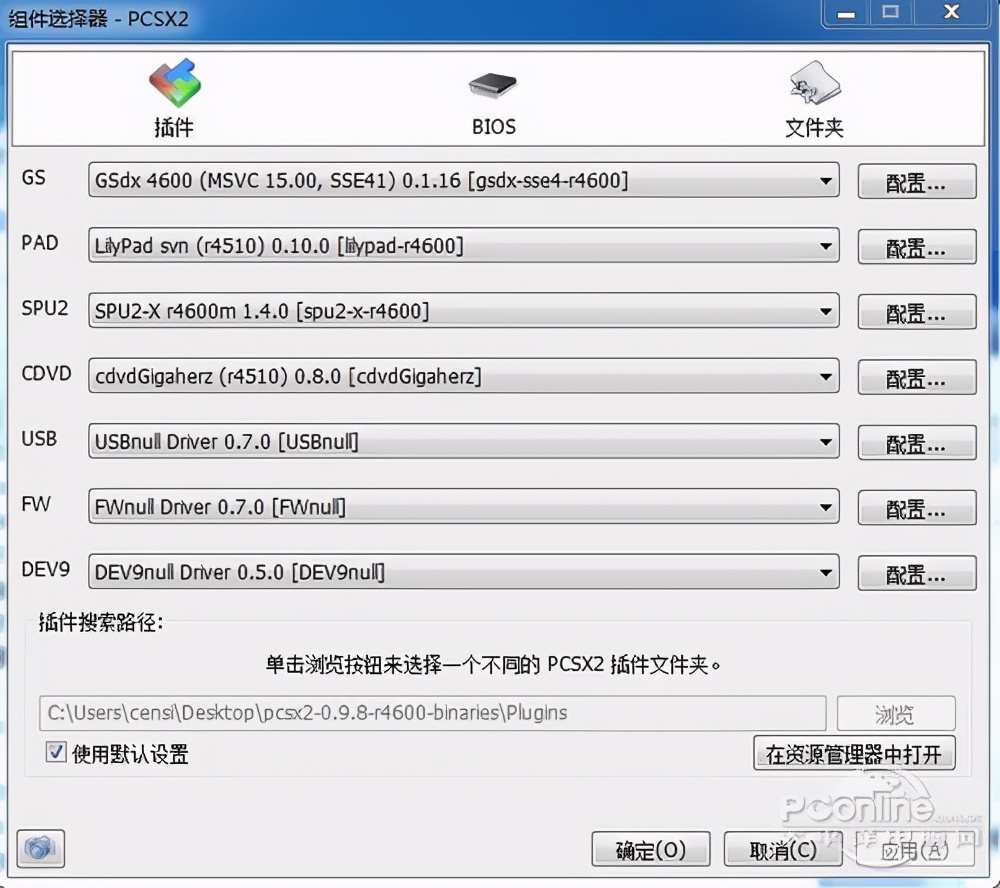Switch to the BIOS tab
Viewport: 1000px width, 888px height.
pos(491,100)
